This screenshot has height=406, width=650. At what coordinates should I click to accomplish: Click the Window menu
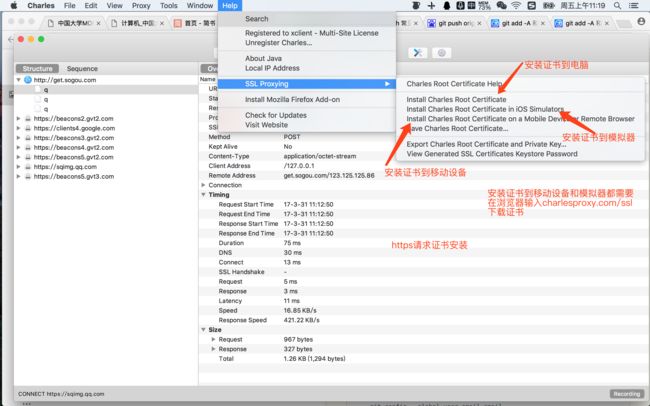[200, 5]
